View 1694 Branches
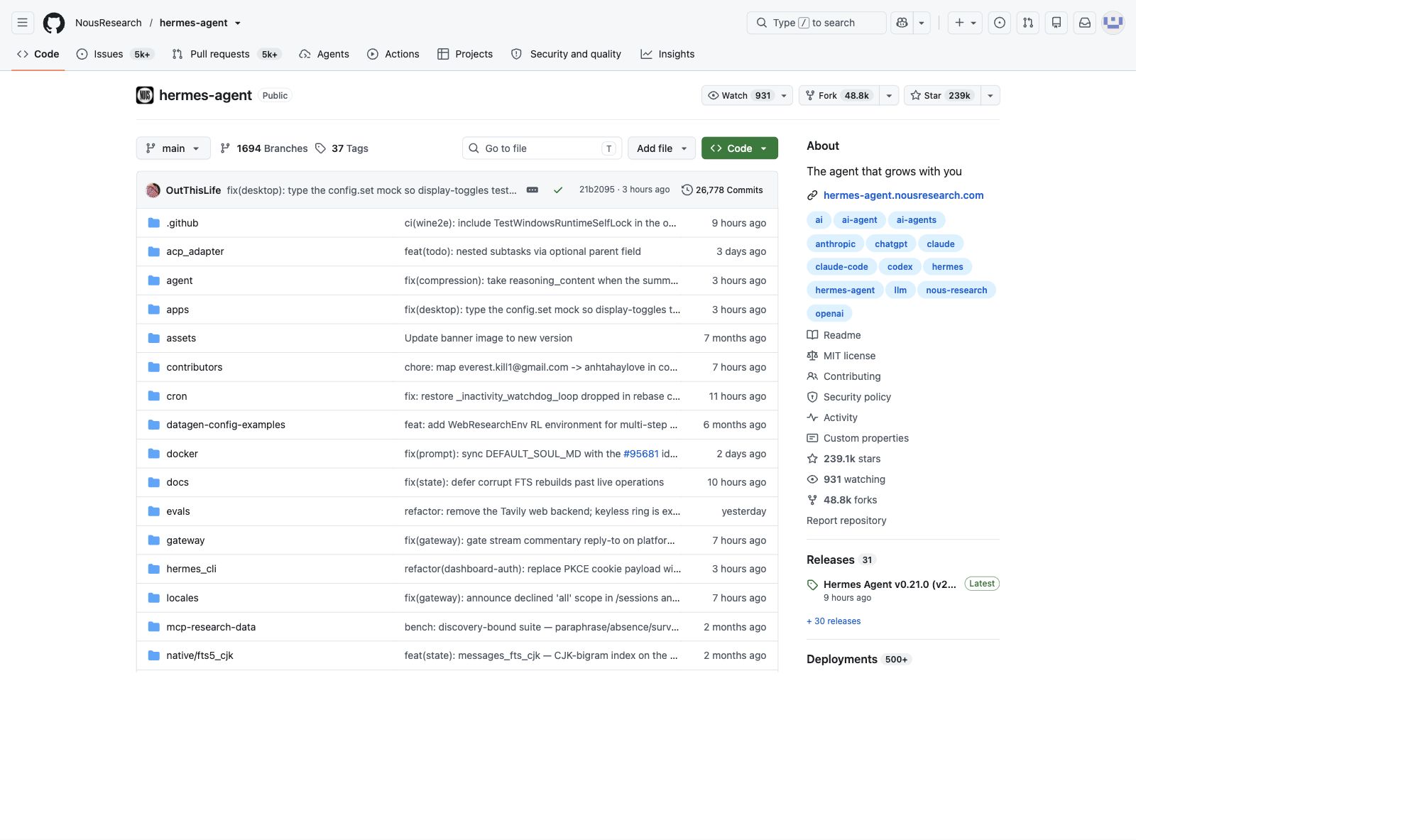The width and height of the screenshot is (1420, 840). 264,148
